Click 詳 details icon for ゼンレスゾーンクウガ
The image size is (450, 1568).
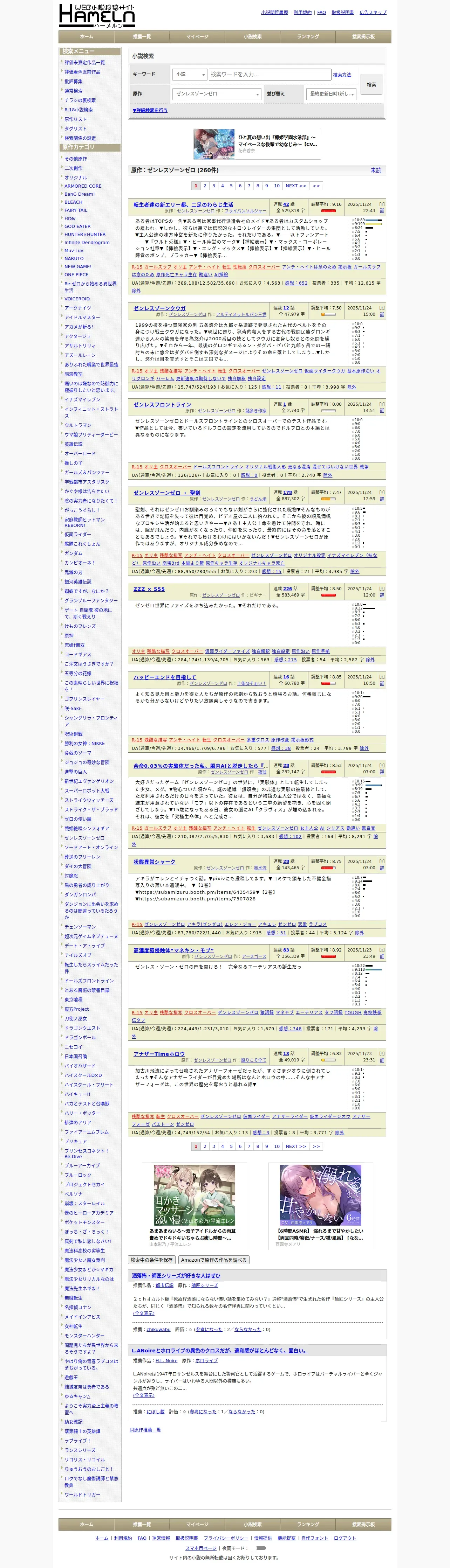[x=382, y=314]
